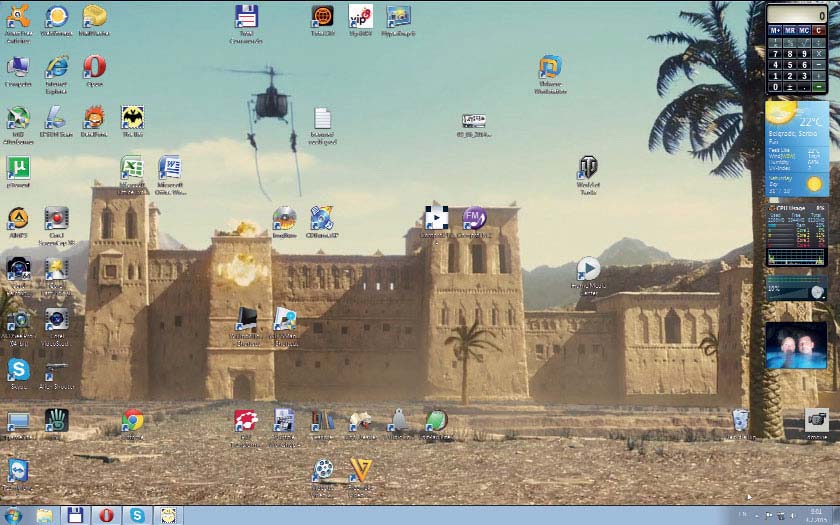Click the taskbar clock
This screenshot has height=525, width=840.
point(816,515)
